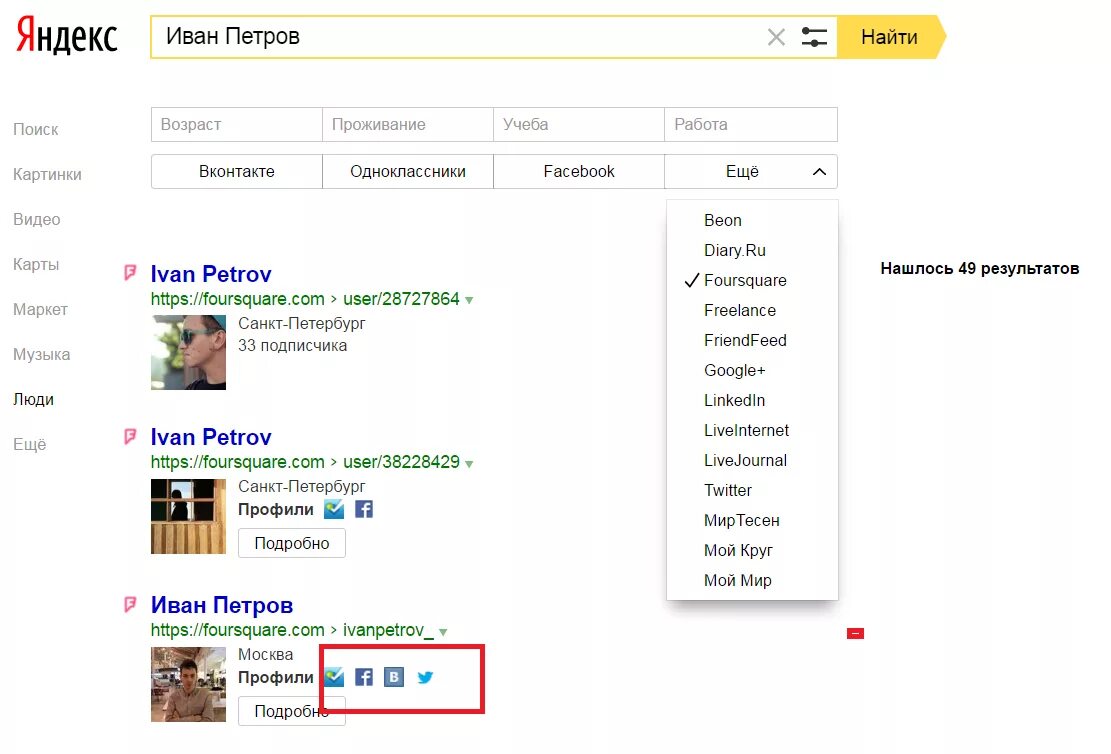Screen dimensions: 1111x754
Task: Filter results by Вконтакте
Action: 237,171
